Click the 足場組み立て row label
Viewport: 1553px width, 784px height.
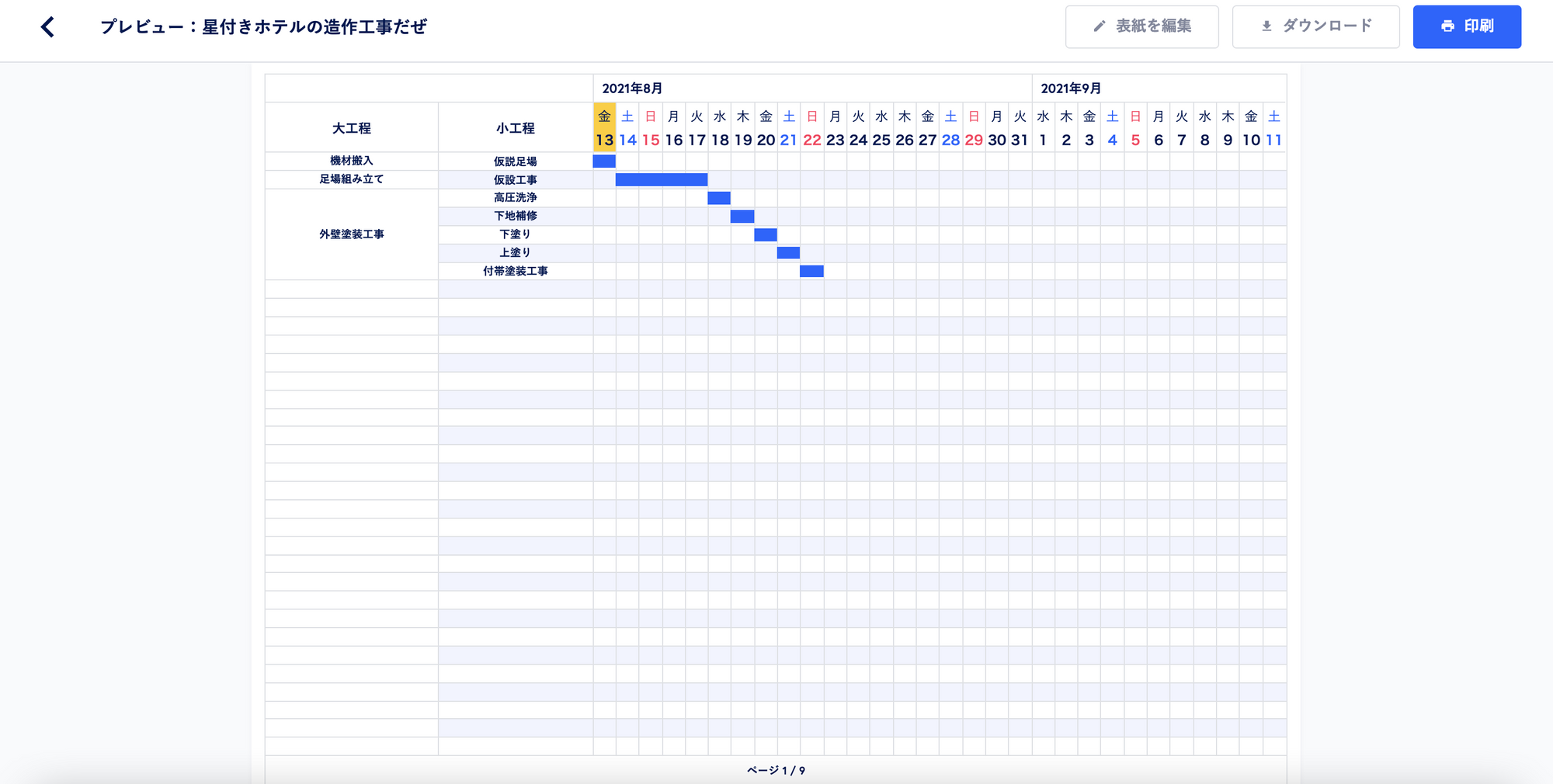click(x=352, y=179)
